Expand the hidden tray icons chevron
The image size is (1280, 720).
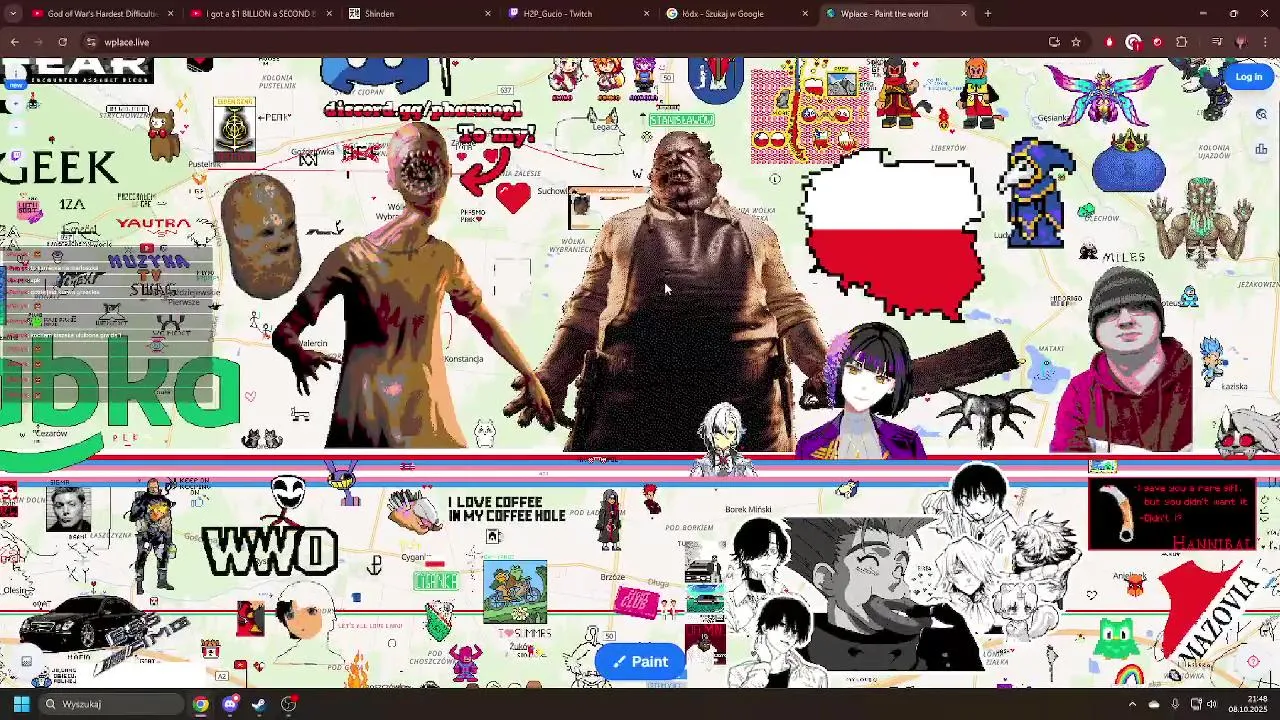click(x=1132, y=704)
